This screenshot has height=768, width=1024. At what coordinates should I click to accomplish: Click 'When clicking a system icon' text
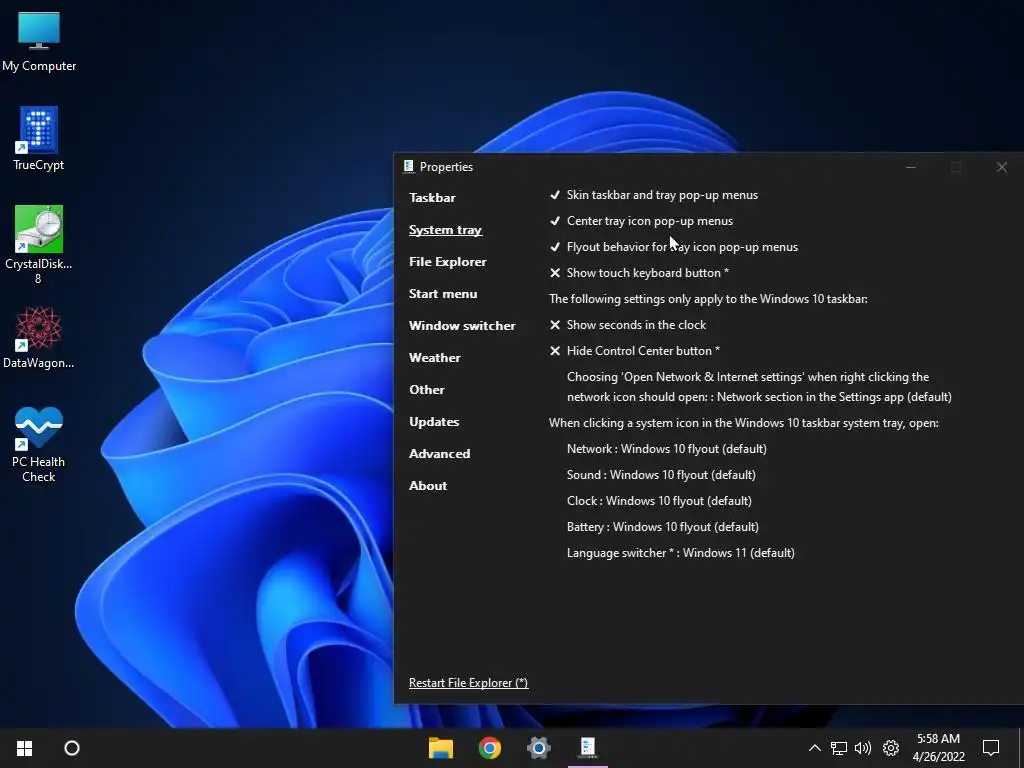[x=744, y=423]
